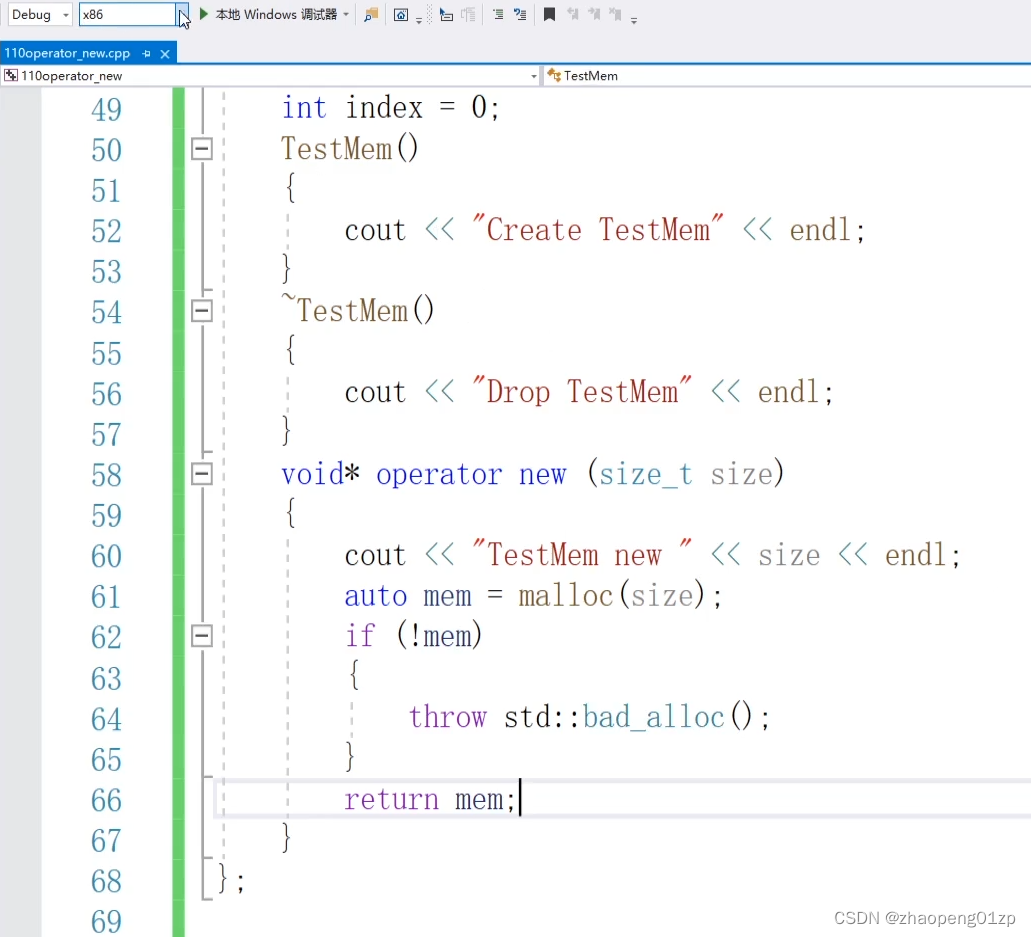This screenshot has width=1031, height=937.
Task: Click the bookmark toggle icon
Action: 549,15
